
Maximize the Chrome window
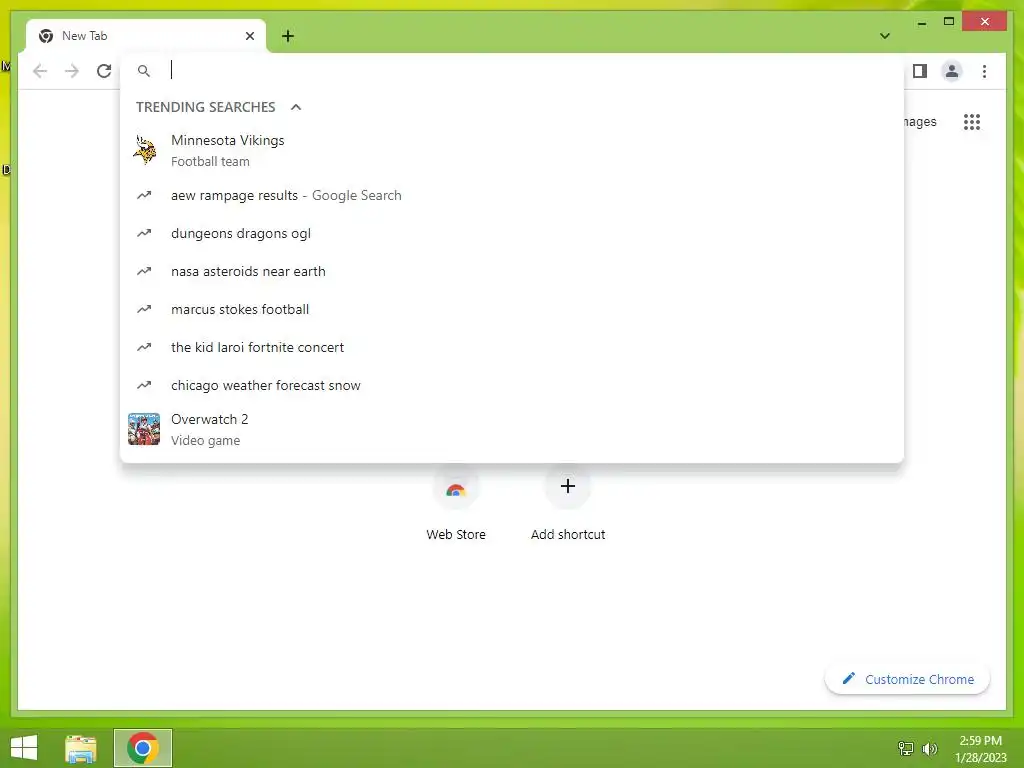[x=949, y=22]
